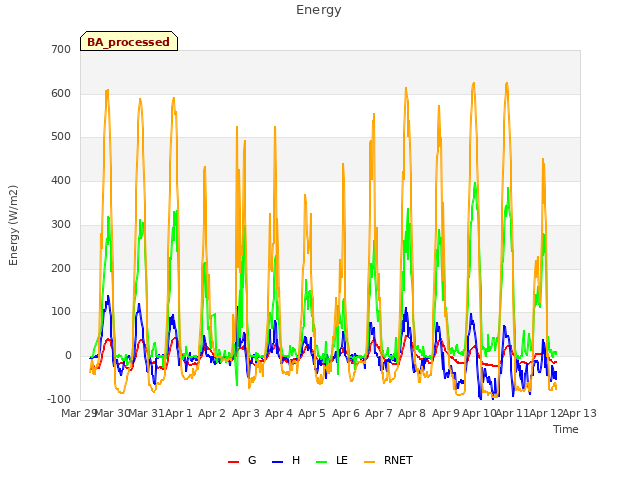Click the Energy chart title

click(319, 10)
